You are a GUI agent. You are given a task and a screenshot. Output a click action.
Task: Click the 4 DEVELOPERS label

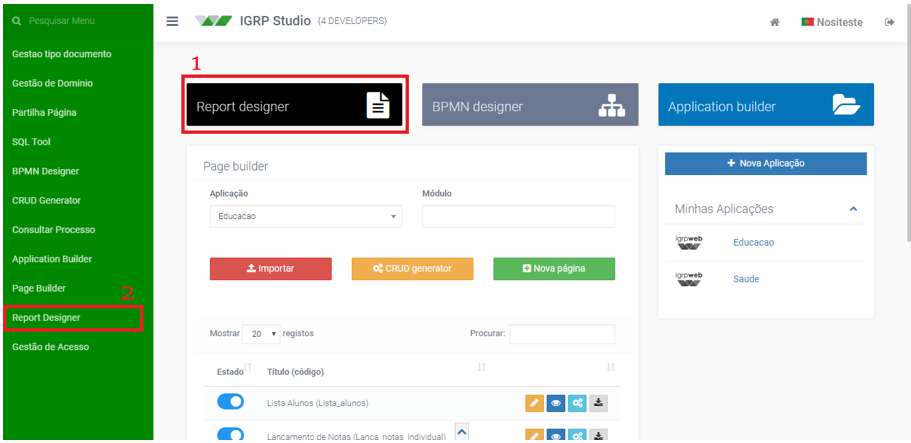click(x=353, y=22)
